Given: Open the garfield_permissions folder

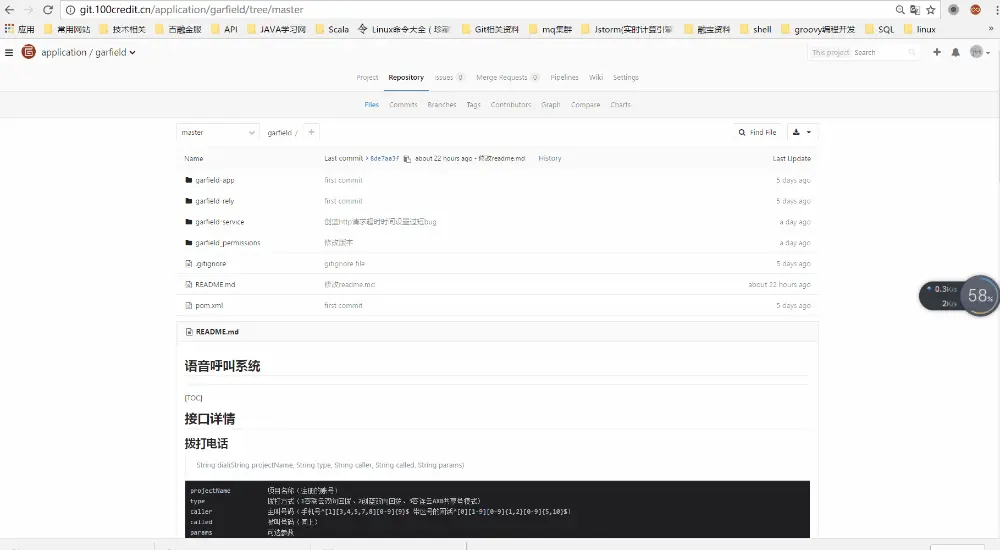Looking at the screenshot, I should [228, 243].
